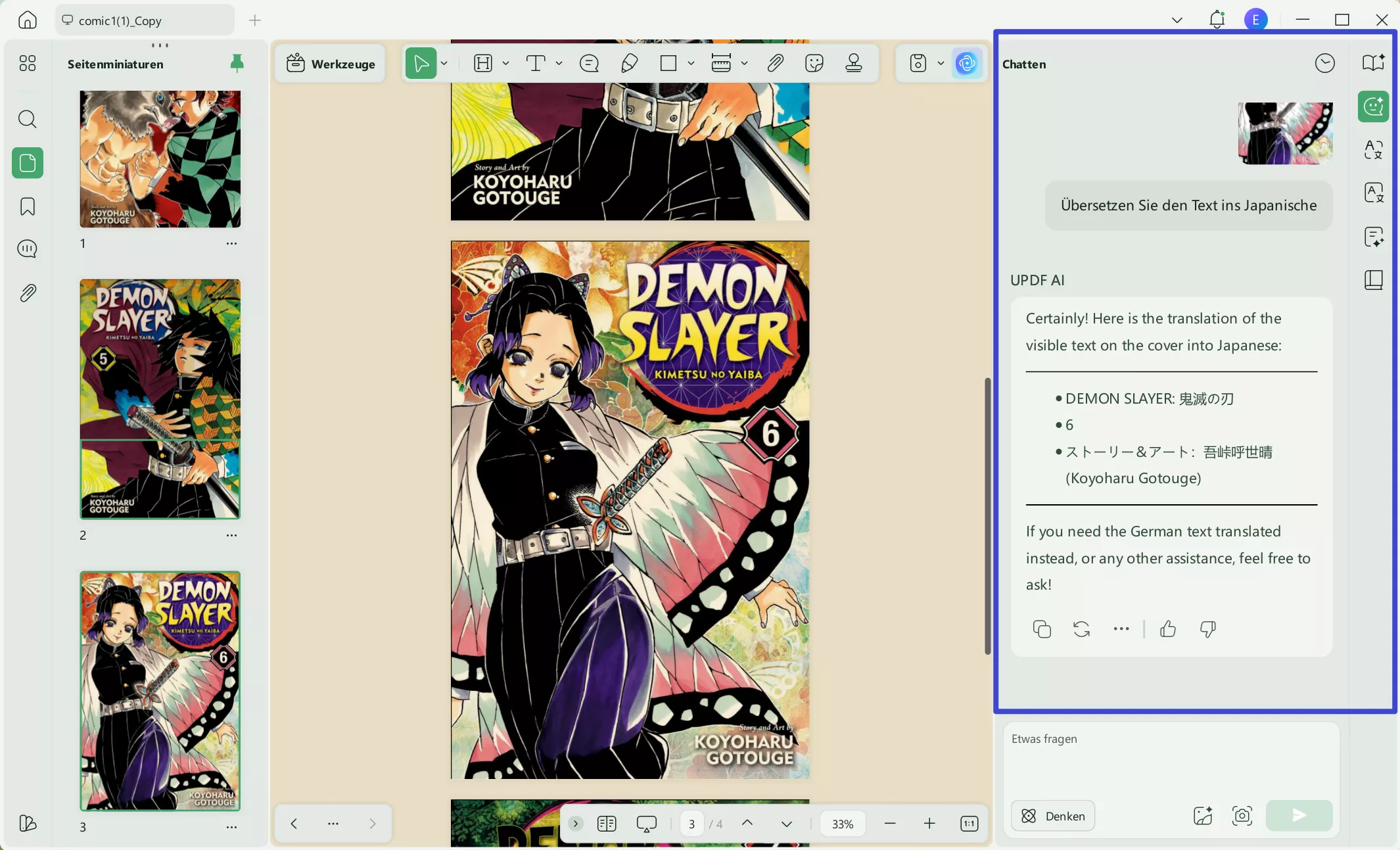Switch to the comic1(1)_Copy tab
This screenshot has width=1400, height=850.
[x=145, y=20]
